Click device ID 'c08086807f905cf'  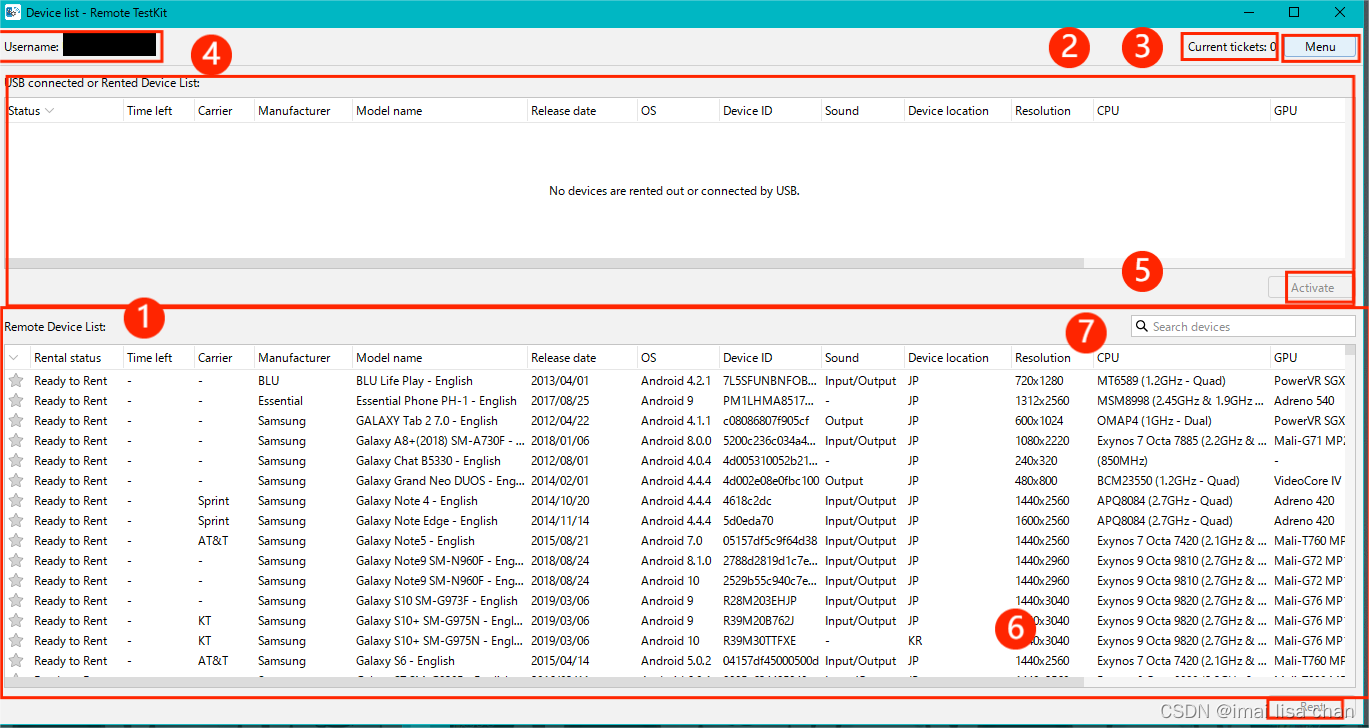[766, 420]
